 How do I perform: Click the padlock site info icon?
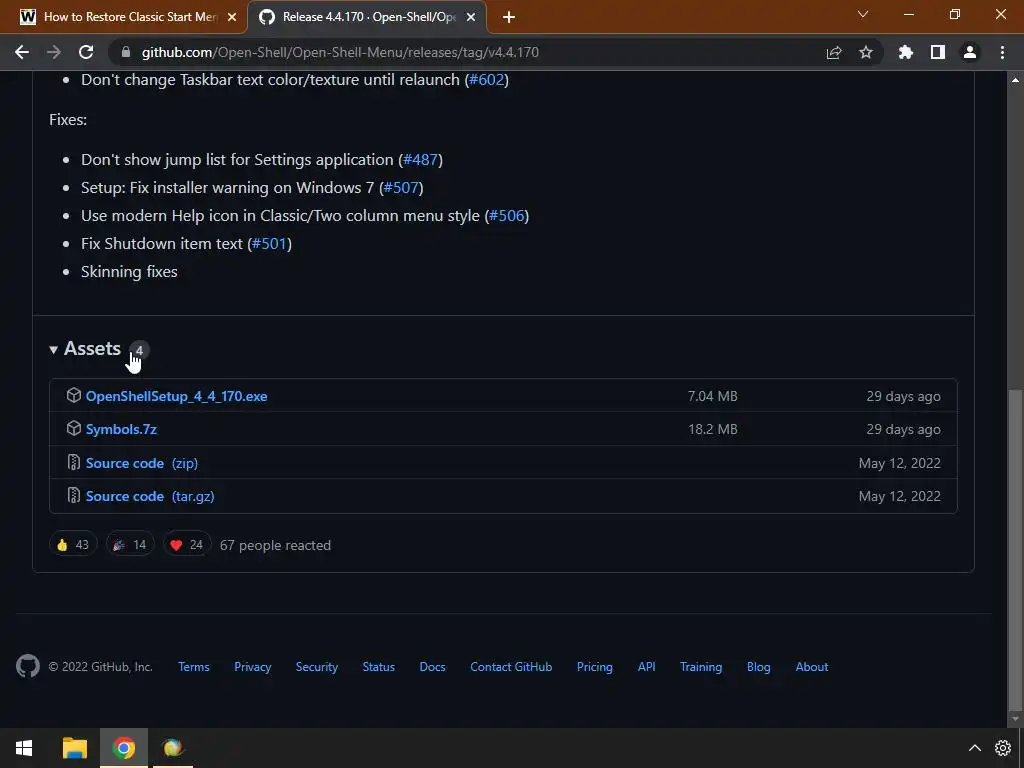(x=126, y=52)
